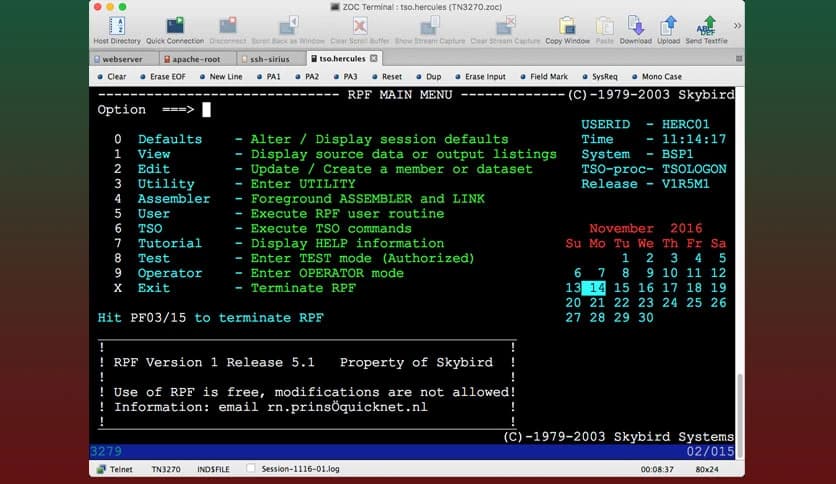
Task: Click the 3279 terminal type label
Action: click(x=106, y=452)
